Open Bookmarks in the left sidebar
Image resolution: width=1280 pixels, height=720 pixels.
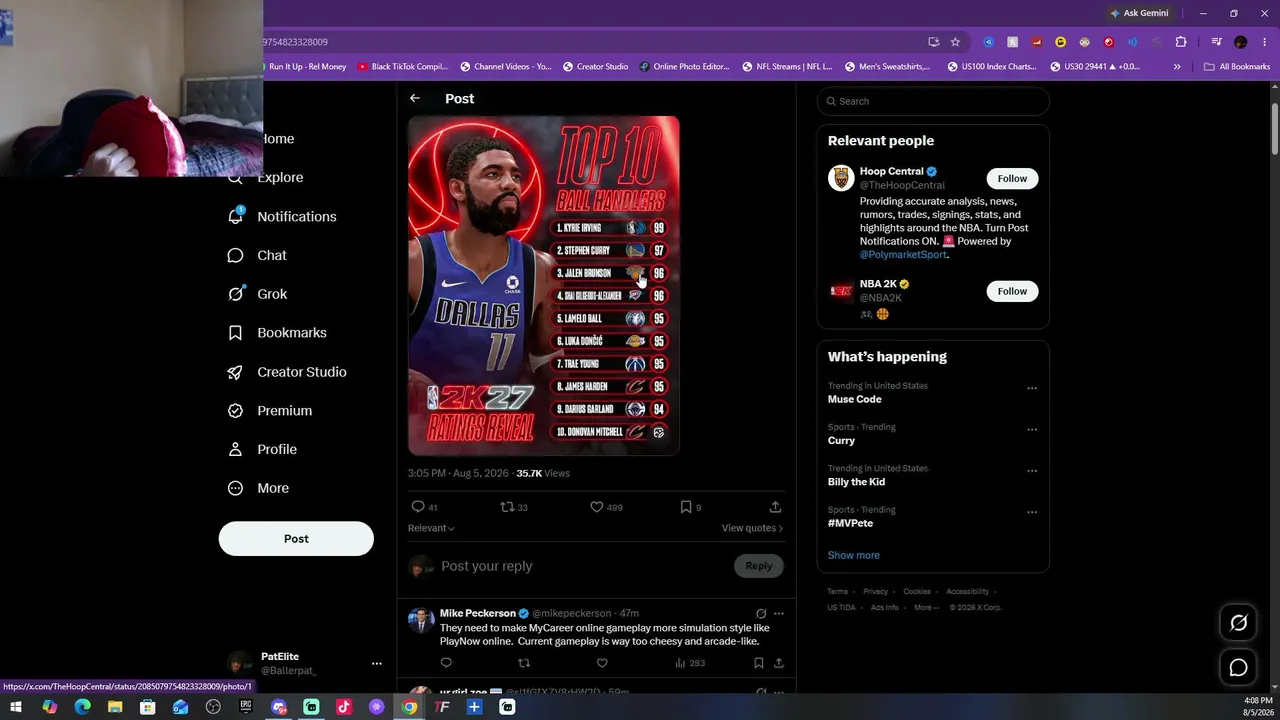(x=278, y=333)
